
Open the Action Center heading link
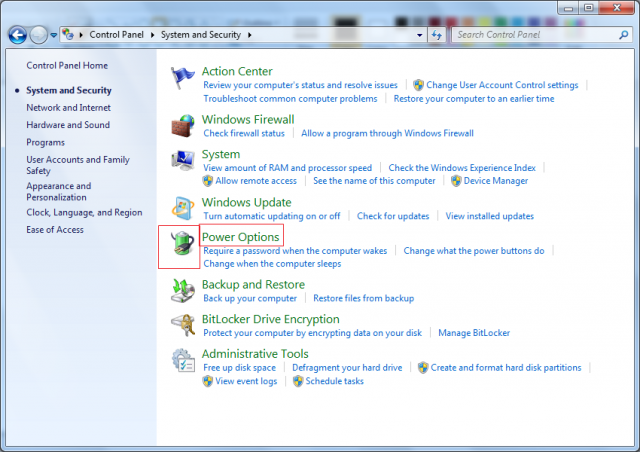(x=237, y=71)
